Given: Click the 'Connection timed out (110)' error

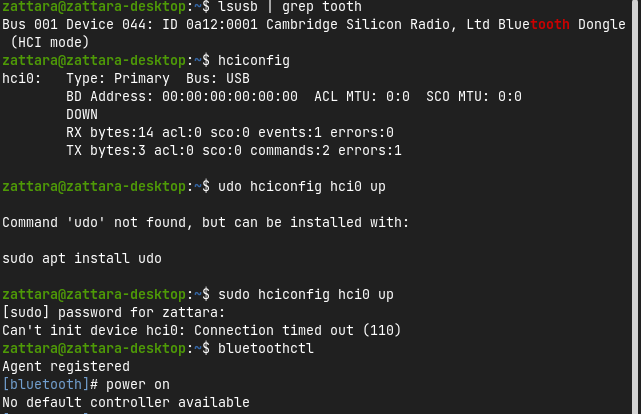Looking at the screenshot, I should point(298,330).
